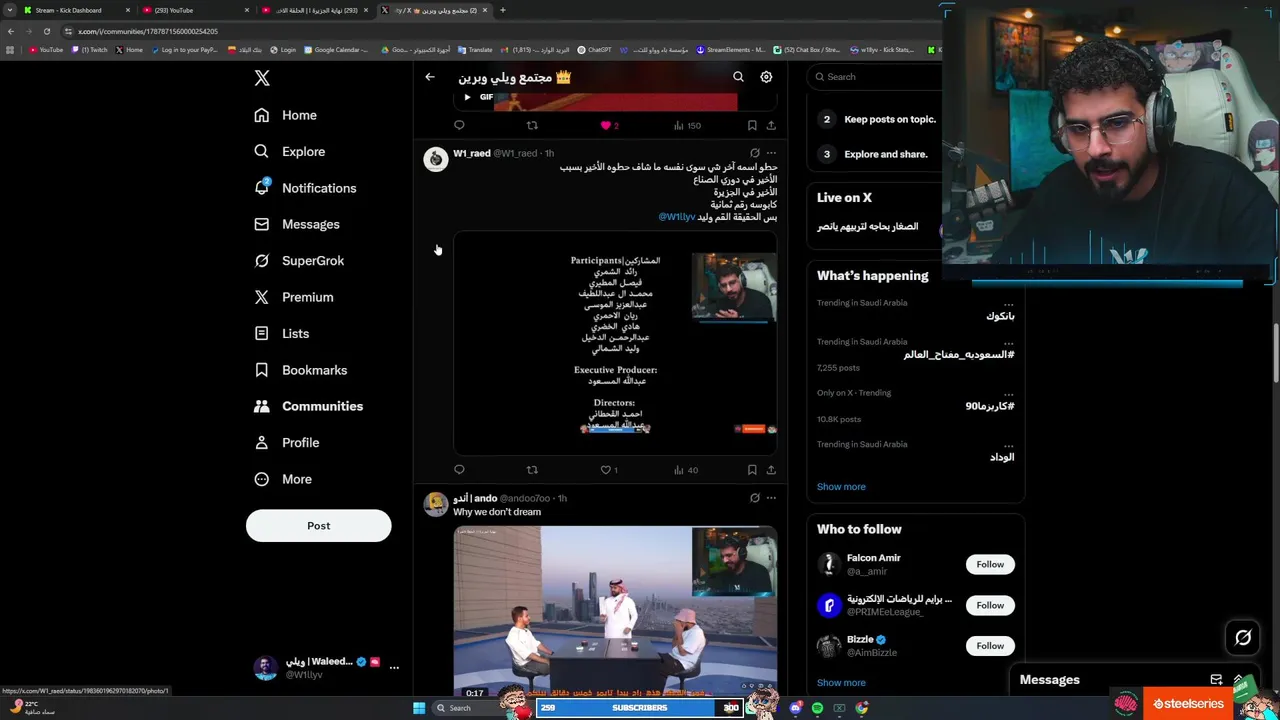Screen dimensions: 1280x720
Task: Switch to the Arabic YouTube video tab
Action: click(314, 10)
